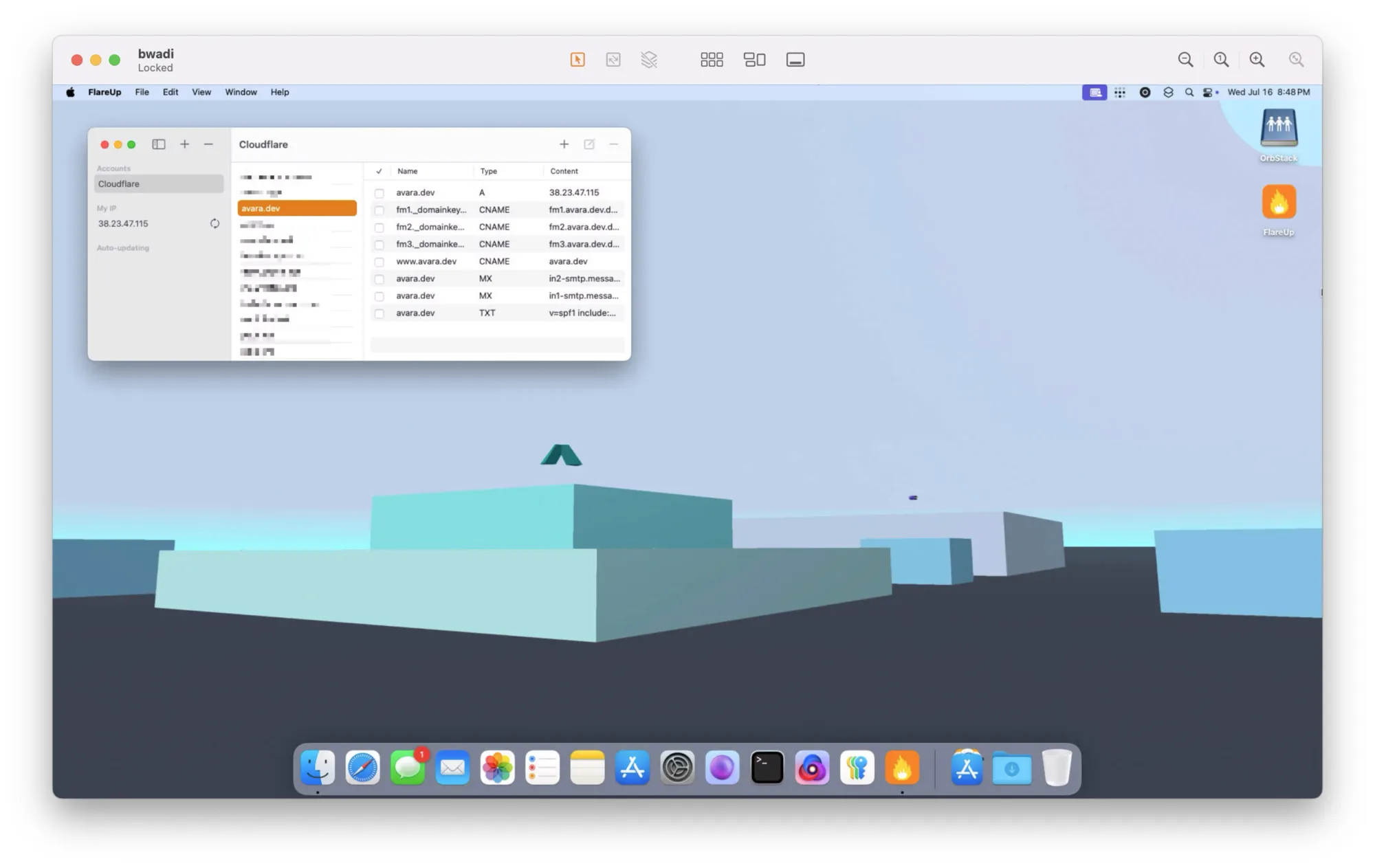Open the View menu

pos(201,92)
